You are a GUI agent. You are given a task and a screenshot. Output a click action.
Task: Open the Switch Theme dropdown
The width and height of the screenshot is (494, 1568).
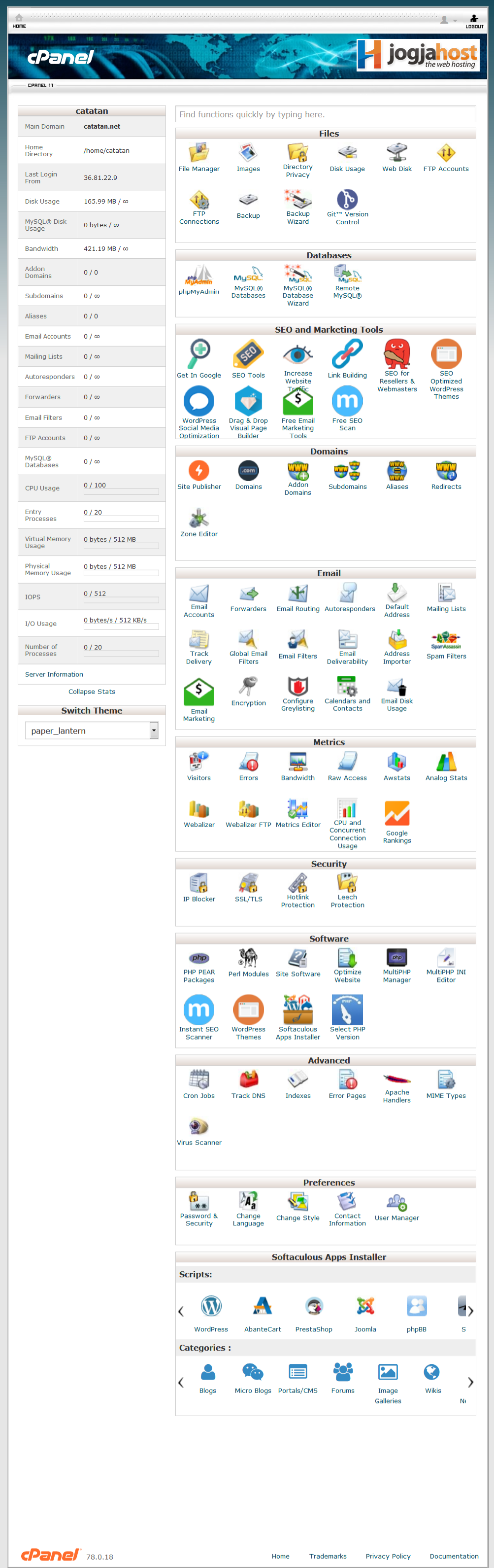coord(153,731)
